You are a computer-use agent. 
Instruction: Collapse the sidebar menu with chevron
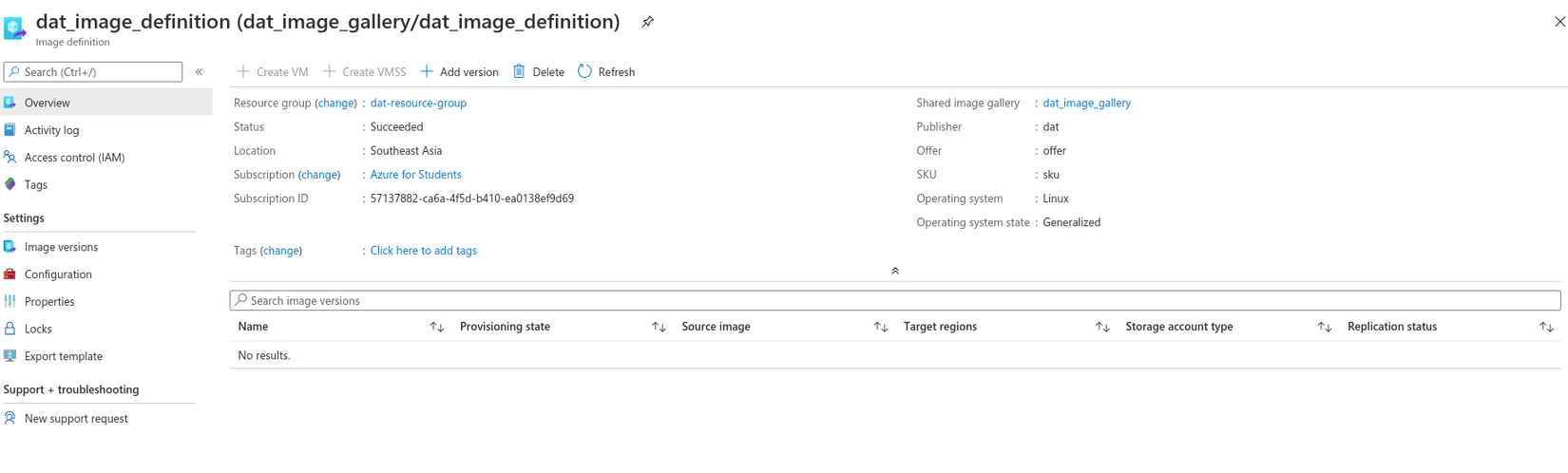pyautogui.click(x=199, y=71)
